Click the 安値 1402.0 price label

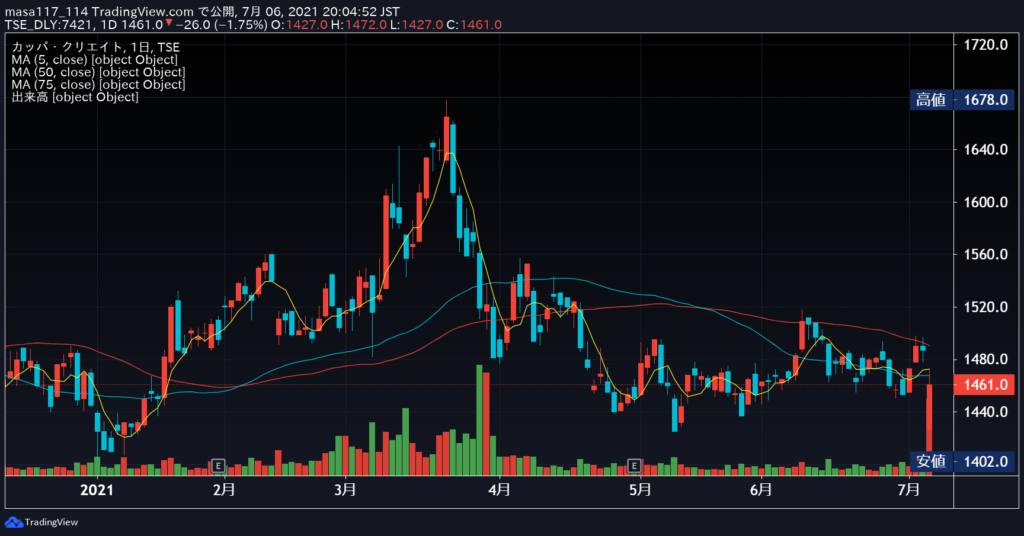[x=962, y=462]
